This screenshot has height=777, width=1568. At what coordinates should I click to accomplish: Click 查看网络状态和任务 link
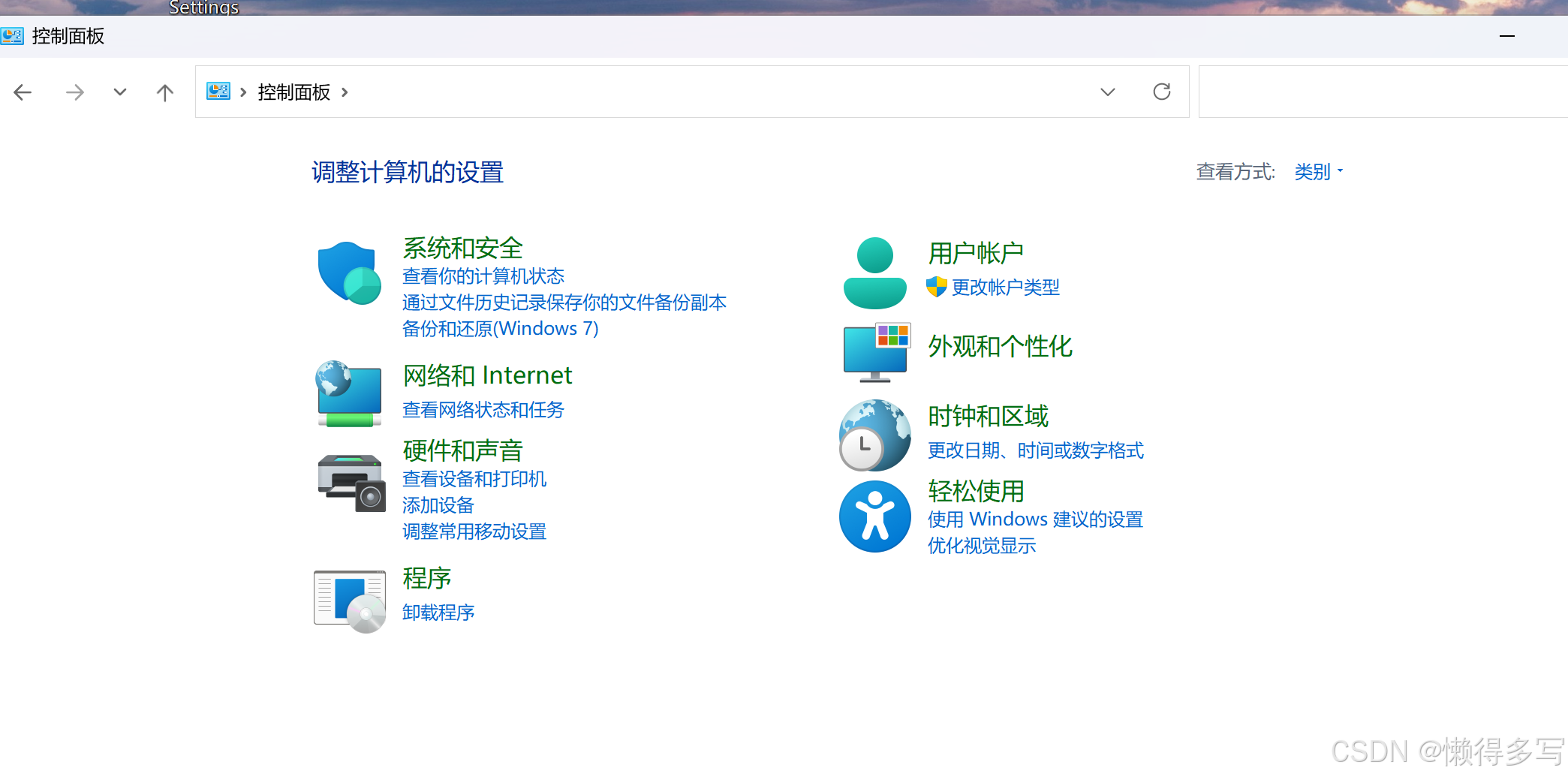483,410
